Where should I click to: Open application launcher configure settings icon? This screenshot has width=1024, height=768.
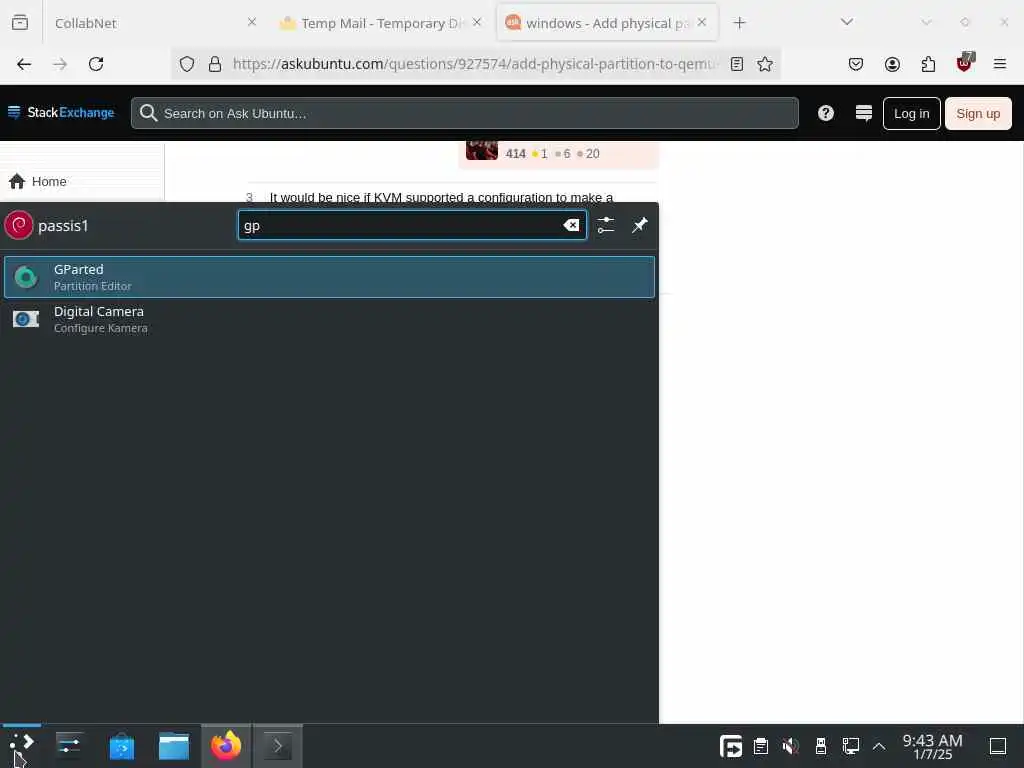click(x=605, y=225)
